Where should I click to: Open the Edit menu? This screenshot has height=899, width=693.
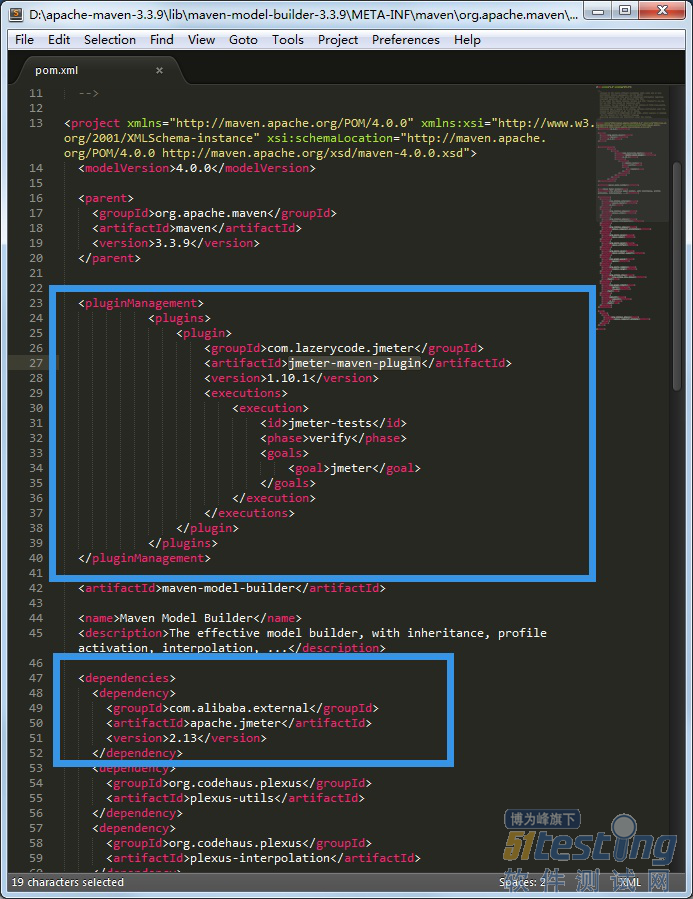(59, 40)
